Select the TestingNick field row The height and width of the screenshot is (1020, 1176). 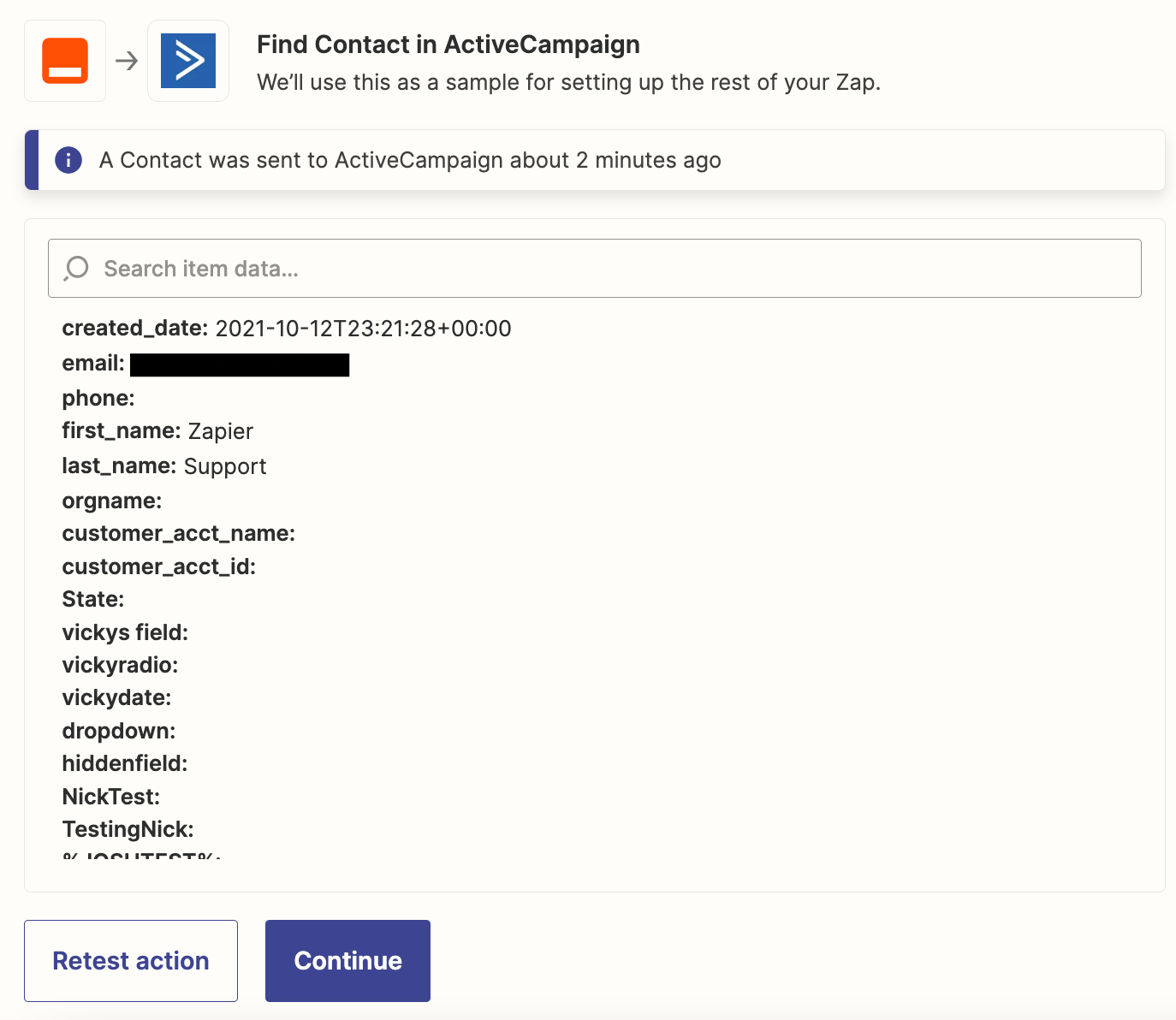click(x=128, y=829)
